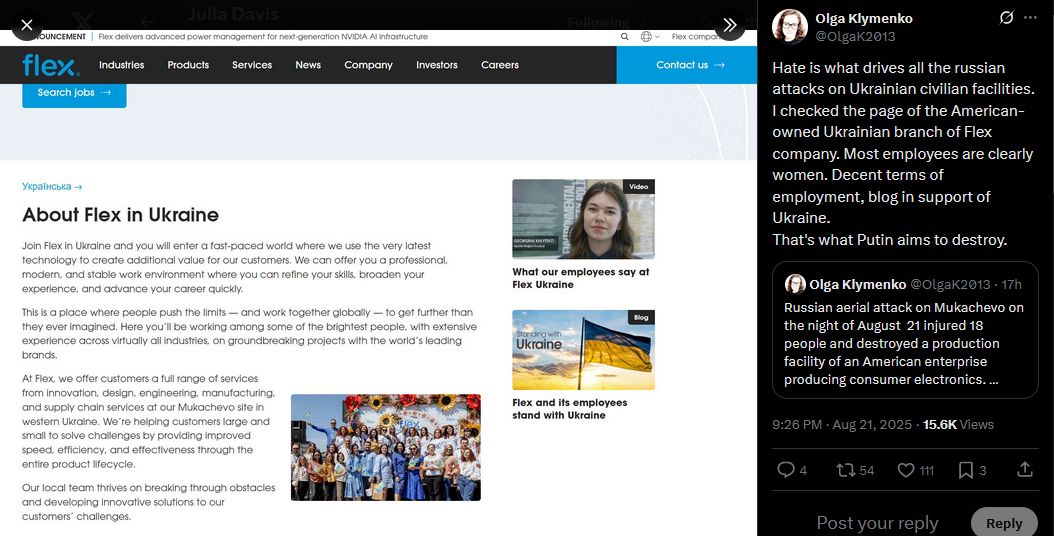Click the search magnifier icon on Flex site
Screen dimensions: 1054x536
click(x=624, y=37)
